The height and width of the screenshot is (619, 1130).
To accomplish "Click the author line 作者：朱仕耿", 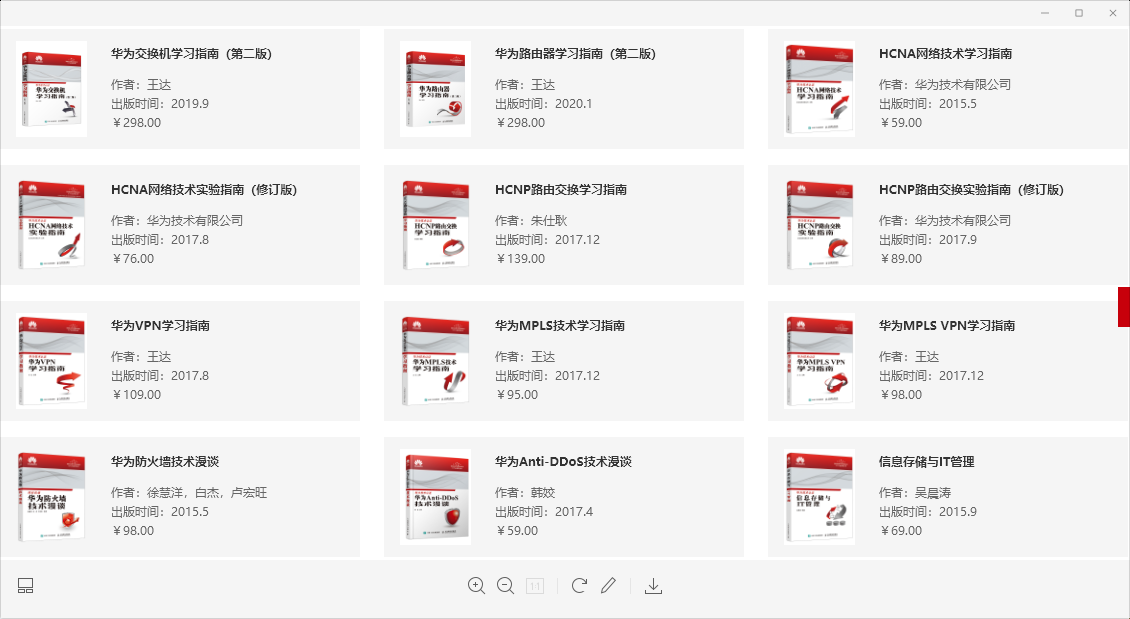I will (x=531, y=221).
